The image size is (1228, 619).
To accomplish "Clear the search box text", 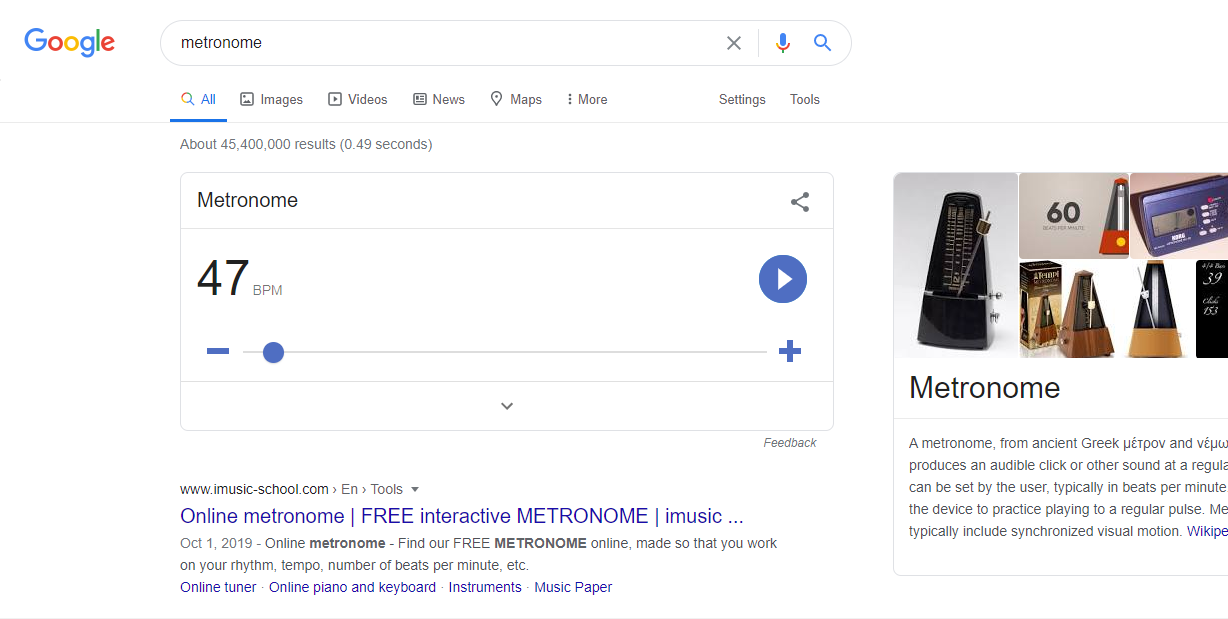I will [734, 43].
